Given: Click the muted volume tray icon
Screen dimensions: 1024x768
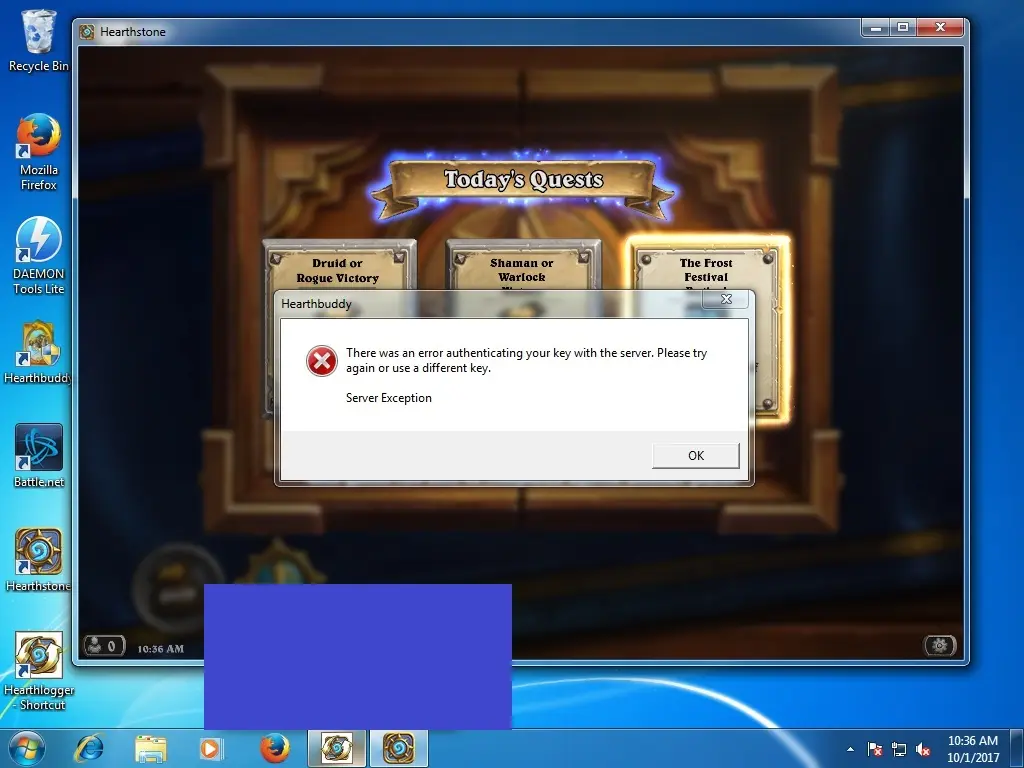Looking at the screenshot, I should (x=923, y=749).
